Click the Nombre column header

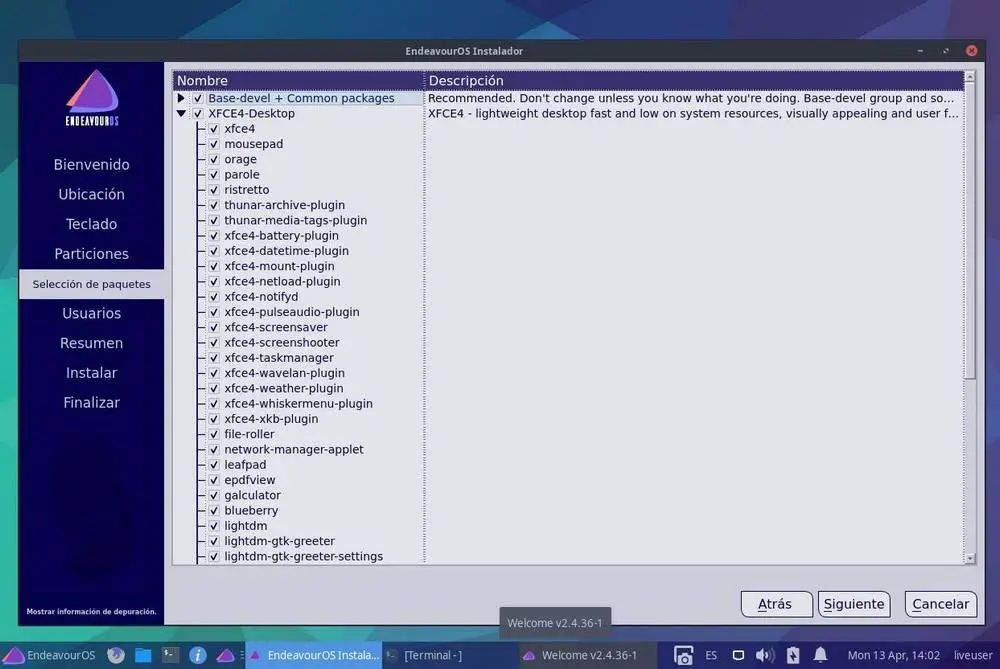pyautogui.click(x=298, y=80)
